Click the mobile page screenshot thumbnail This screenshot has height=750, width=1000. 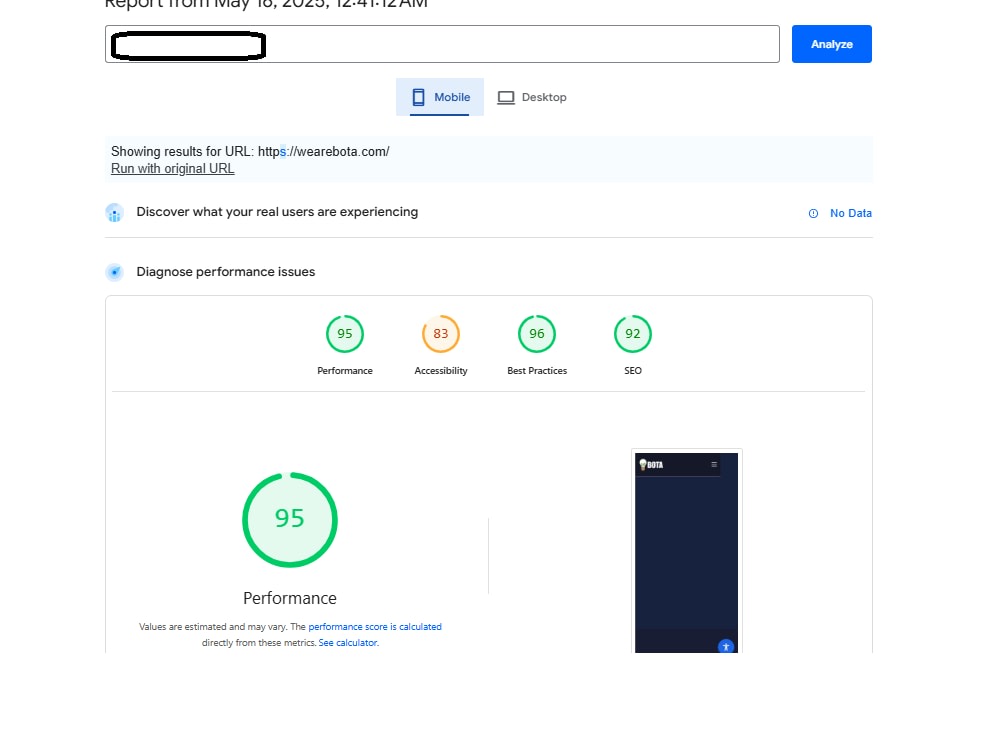click(x=686, y=552)
